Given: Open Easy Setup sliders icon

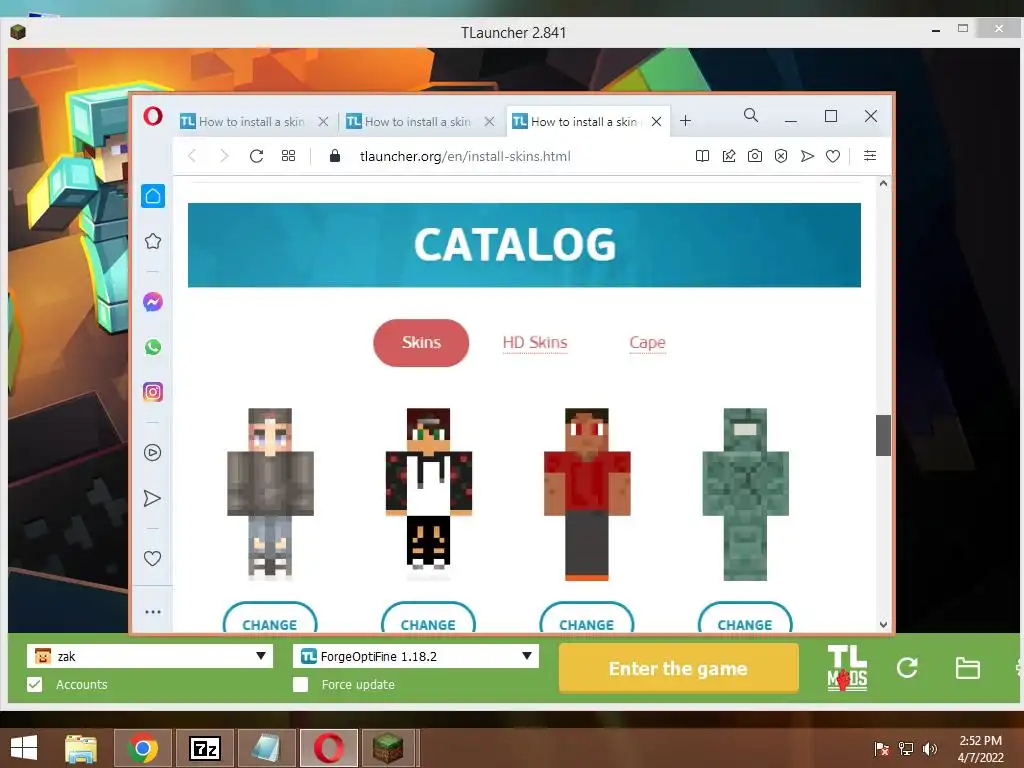Looking at the screenshot, I should (870, 155).
